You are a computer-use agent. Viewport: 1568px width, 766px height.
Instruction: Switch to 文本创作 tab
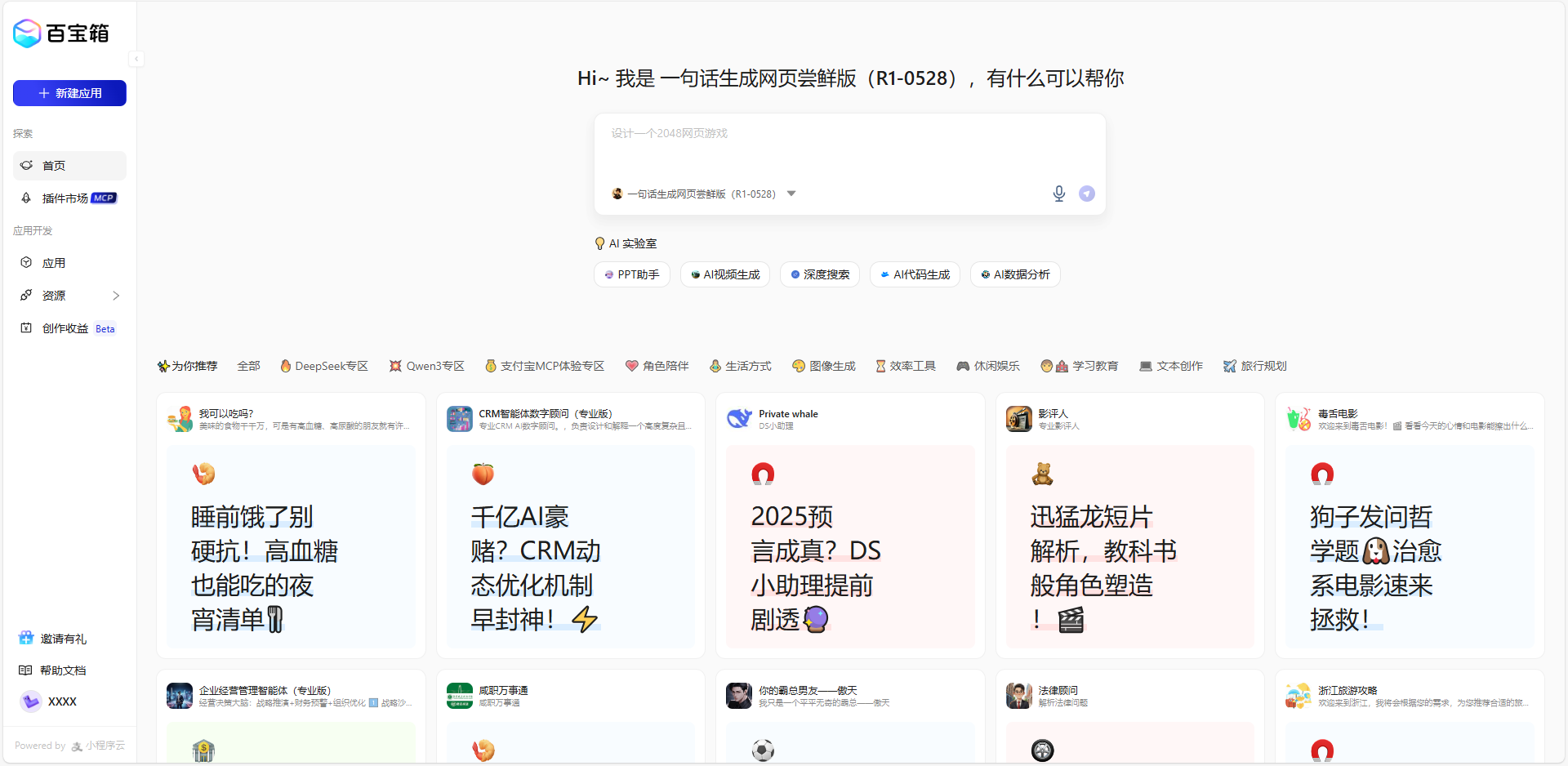(x=1171, y=366)
